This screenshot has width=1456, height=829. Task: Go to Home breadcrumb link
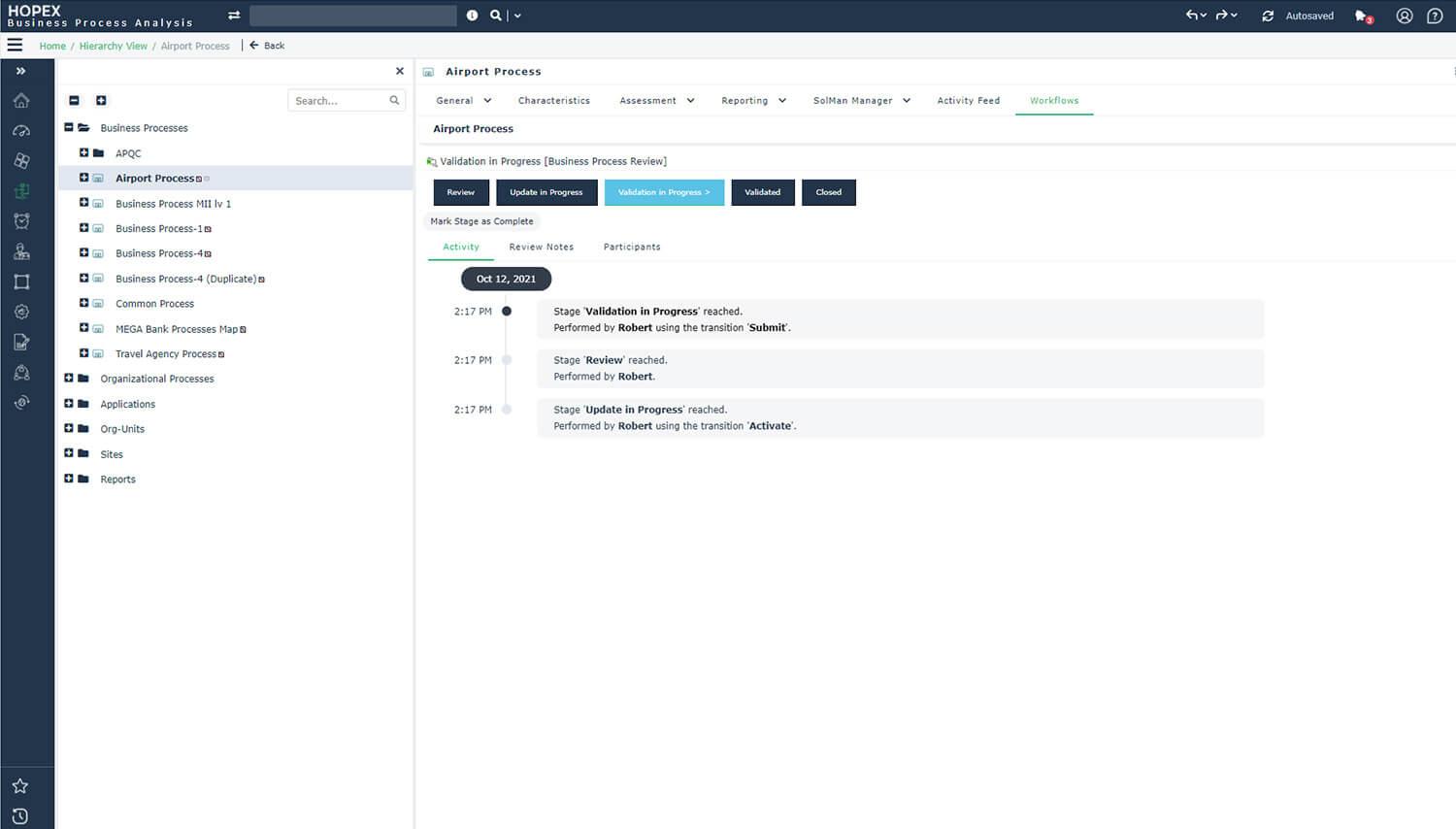pyautogui.click(x=52, y=46)
